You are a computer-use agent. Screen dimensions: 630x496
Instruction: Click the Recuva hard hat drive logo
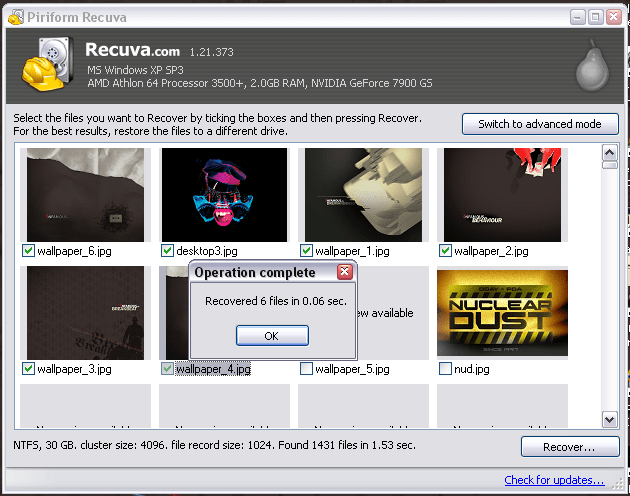click(x=48, y=64)
